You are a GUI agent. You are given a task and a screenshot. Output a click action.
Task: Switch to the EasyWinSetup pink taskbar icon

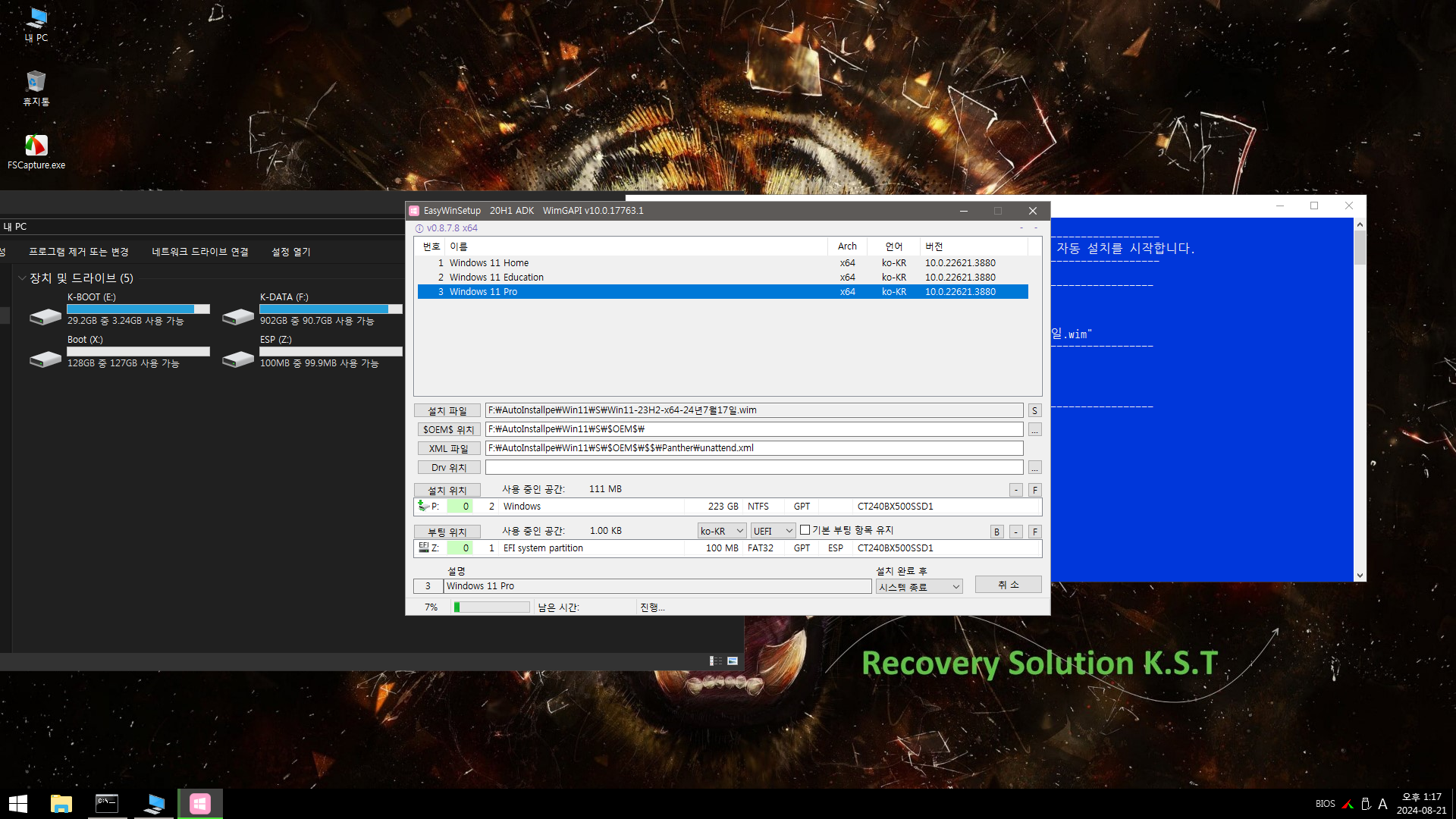click(200, 804)
